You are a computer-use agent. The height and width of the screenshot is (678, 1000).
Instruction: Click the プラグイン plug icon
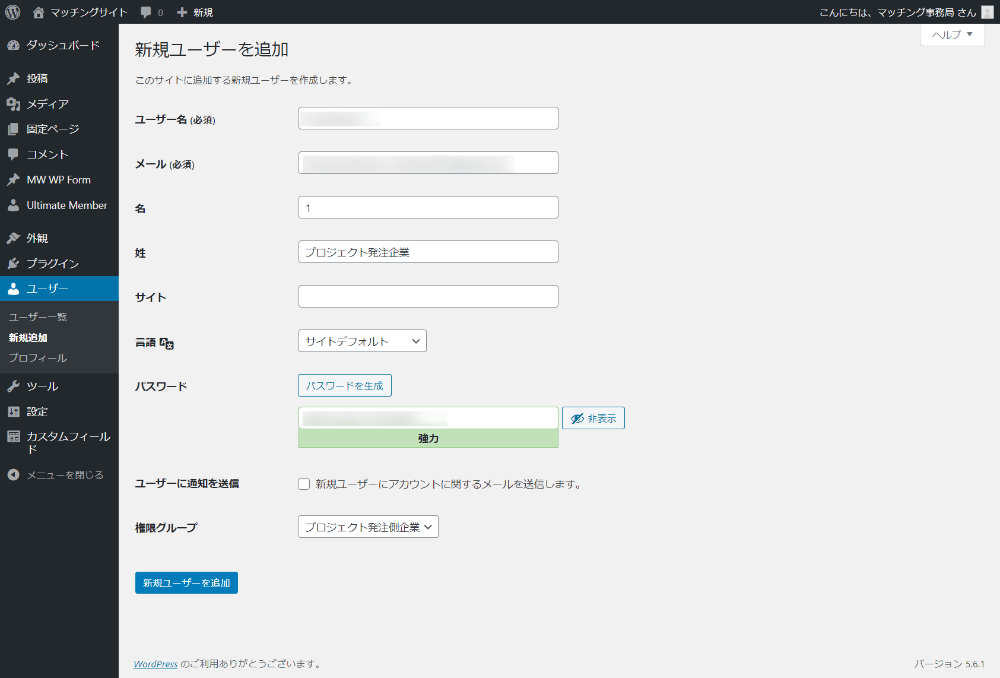[x=13, y=263]
